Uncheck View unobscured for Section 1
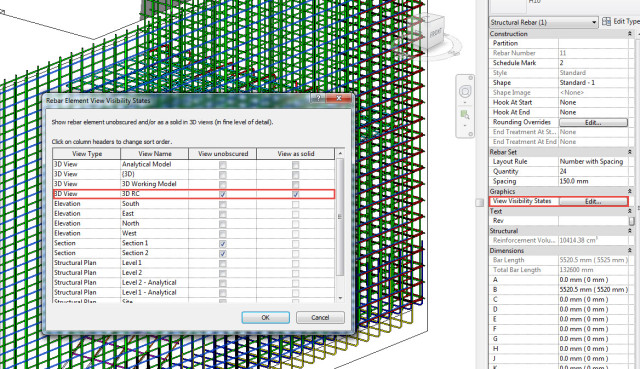This screenshot has height=369, width=640. tap(222, 244)
